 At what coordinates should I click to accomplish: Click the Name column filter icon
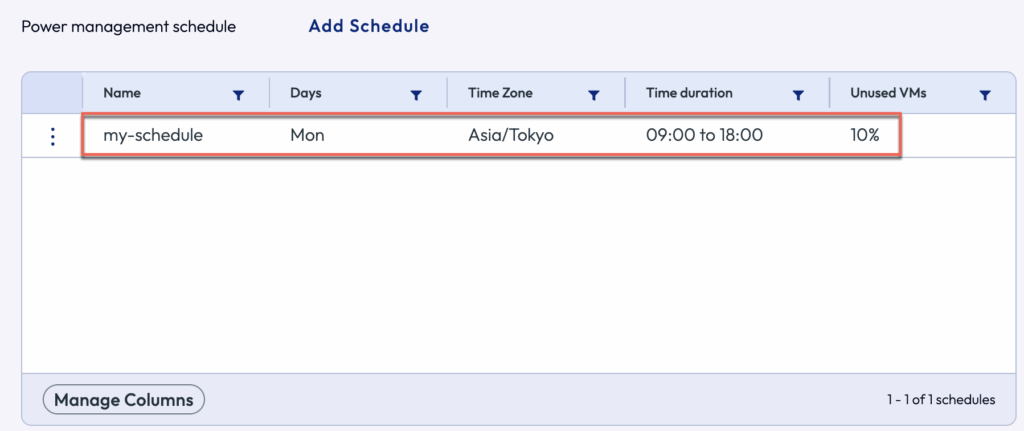(238, 95)
